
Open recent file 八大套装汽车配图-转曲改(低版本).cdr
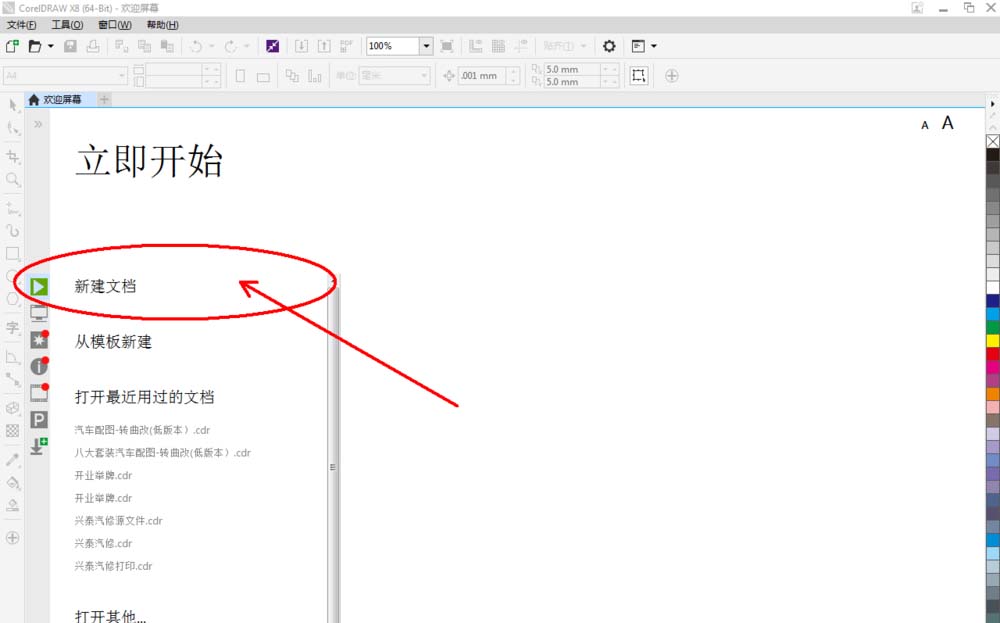(x=163, y=453)
